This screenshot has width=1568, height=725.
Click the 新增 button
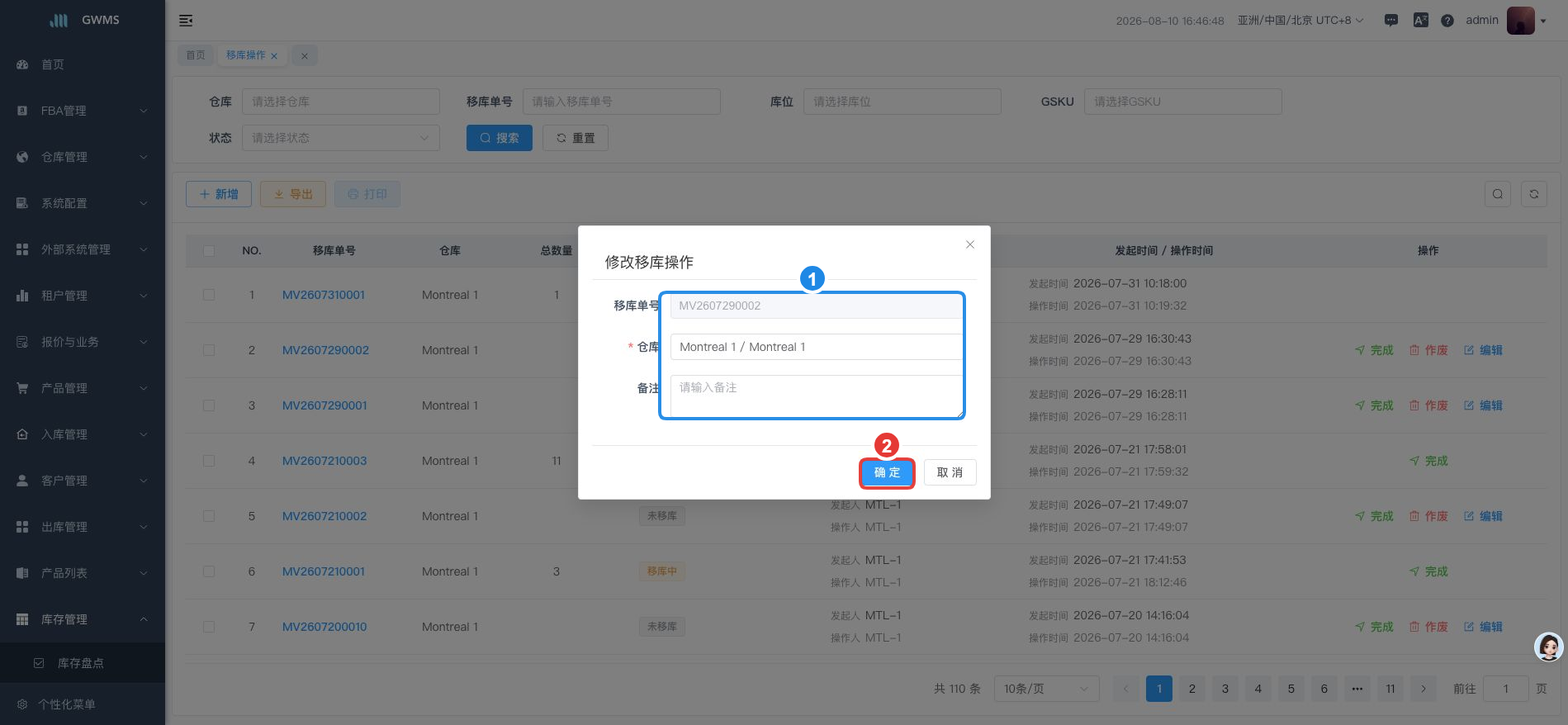pyautogui.click(x=219, y=194)
